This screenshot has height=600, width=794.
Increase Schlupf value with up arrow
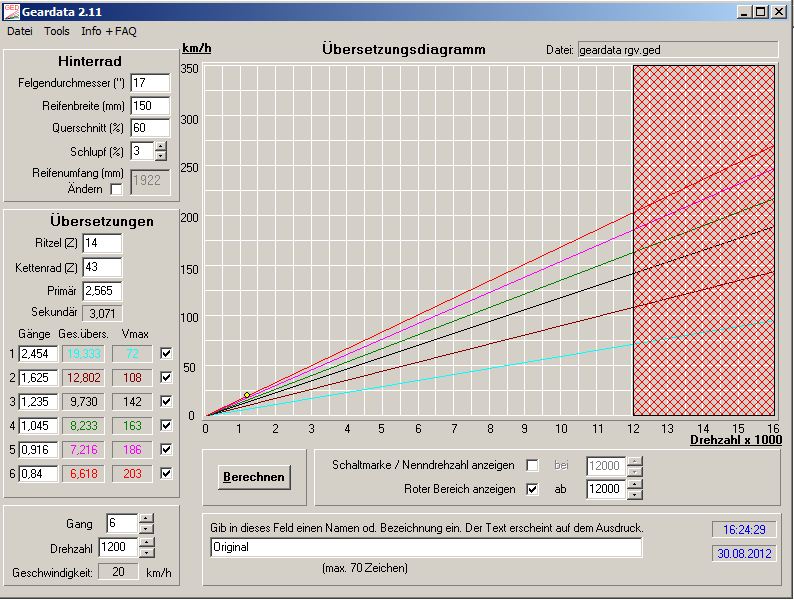pyautogui.click(x=161, y=146)
